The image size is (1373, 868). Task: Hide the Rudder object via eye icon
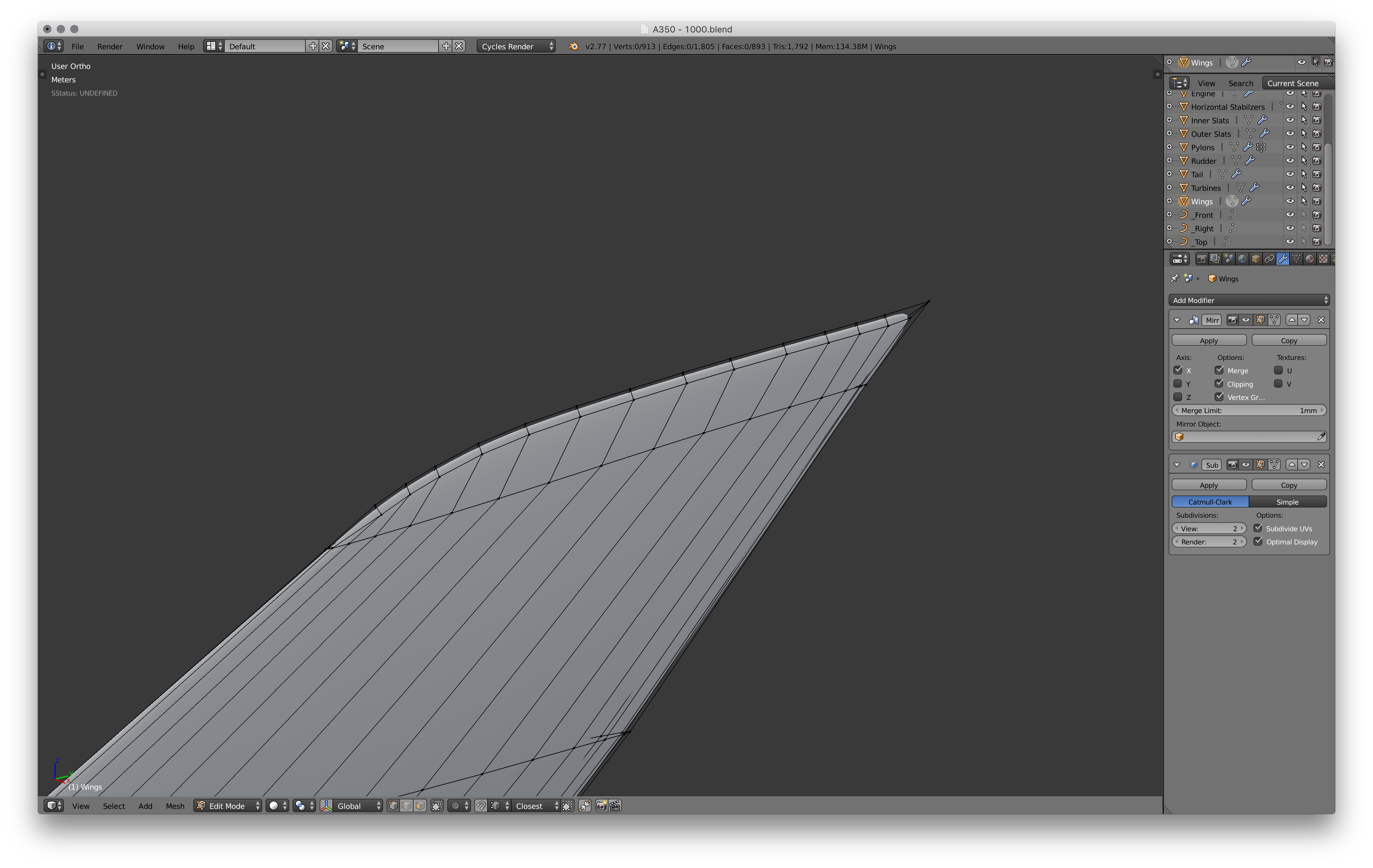(1290, 161)
